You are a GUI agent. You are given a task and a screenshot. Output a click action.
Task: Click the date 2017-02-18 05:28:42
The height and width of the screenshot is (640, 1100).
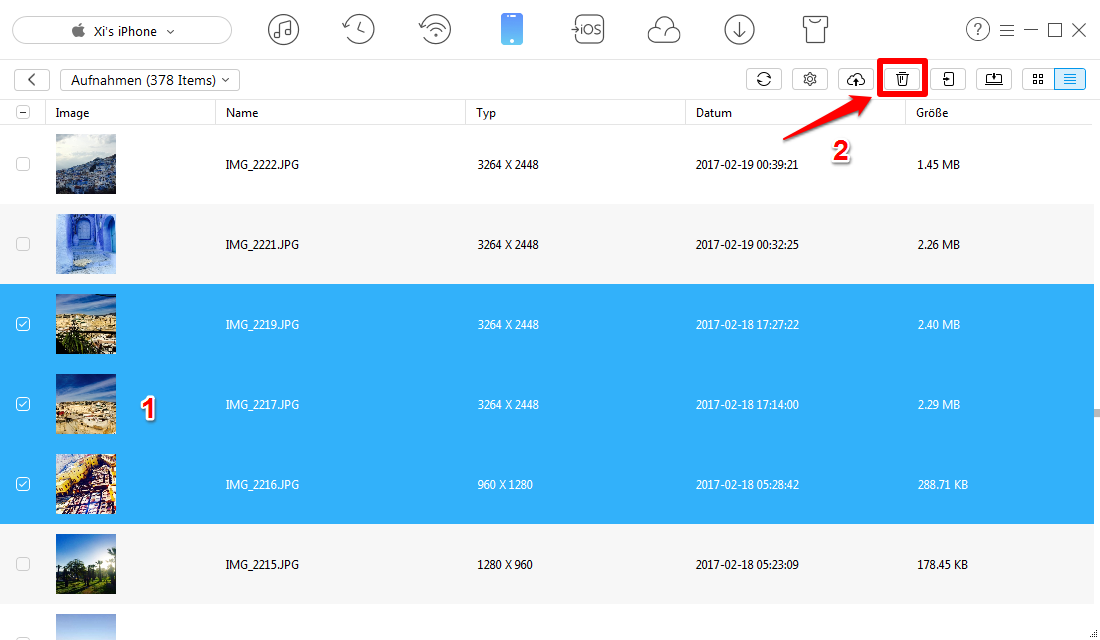coord(747,485)
